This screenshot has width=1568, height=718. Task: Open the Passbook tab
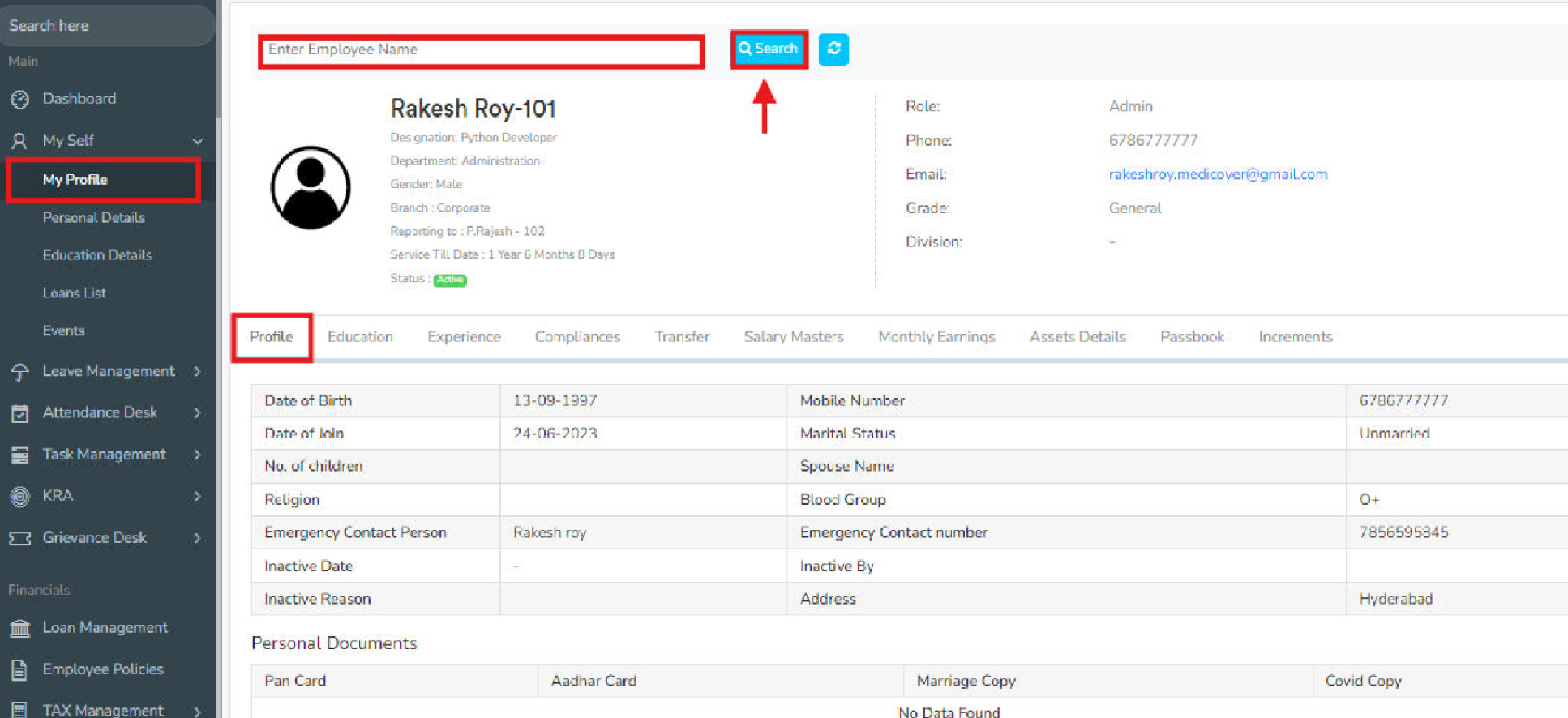click(1192, 337)
